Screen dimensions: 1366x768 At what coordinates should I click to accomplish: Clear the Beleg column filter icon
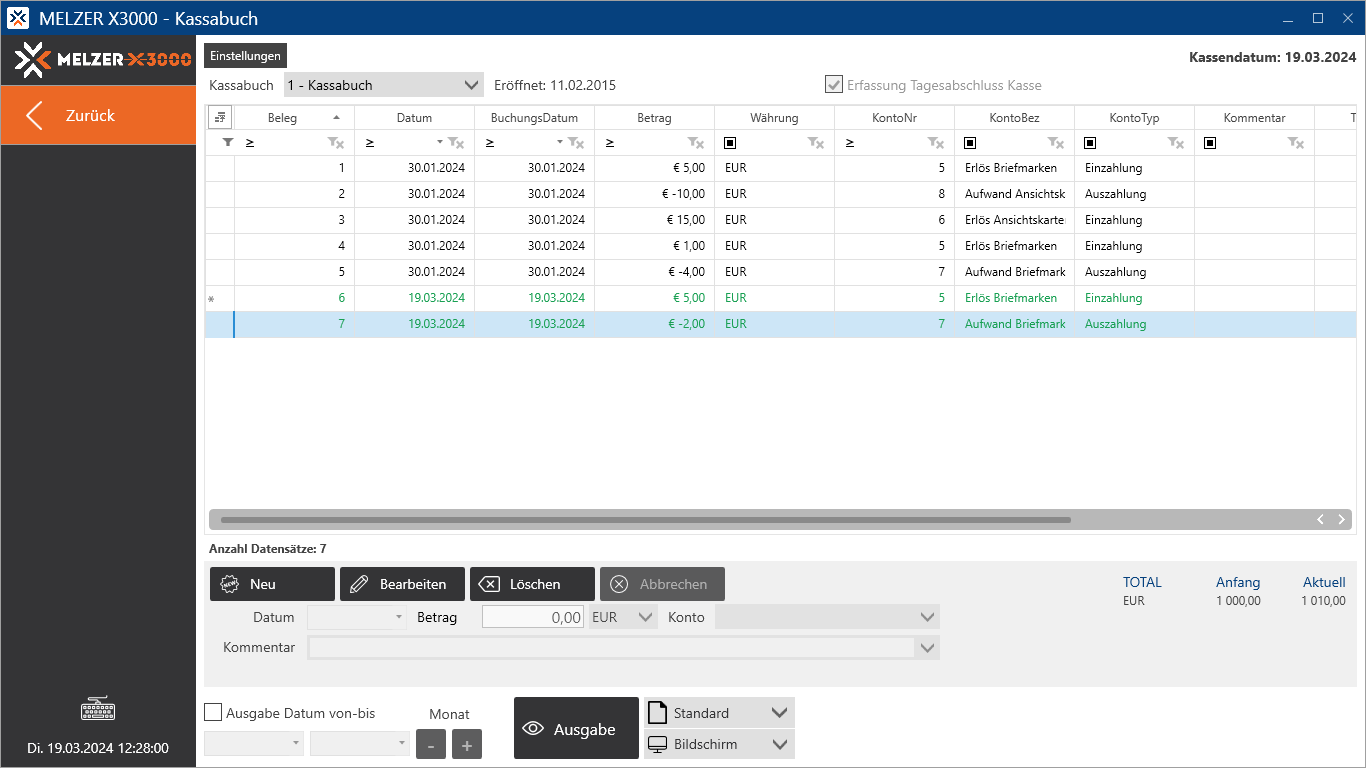pos(336,143)
